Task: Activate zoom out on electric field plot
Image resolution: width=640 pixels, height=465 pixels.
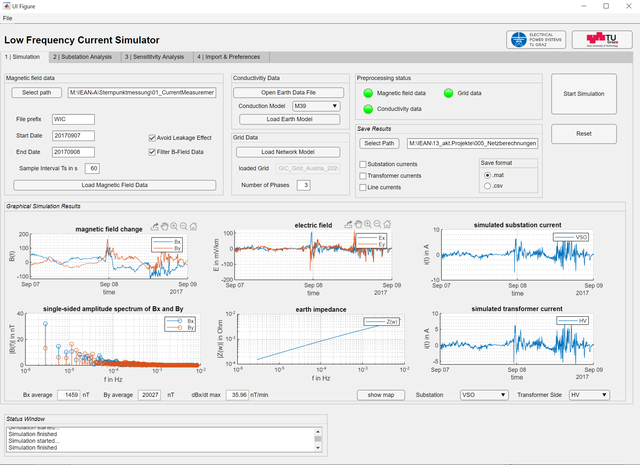Action: click(x=378, y=224)
